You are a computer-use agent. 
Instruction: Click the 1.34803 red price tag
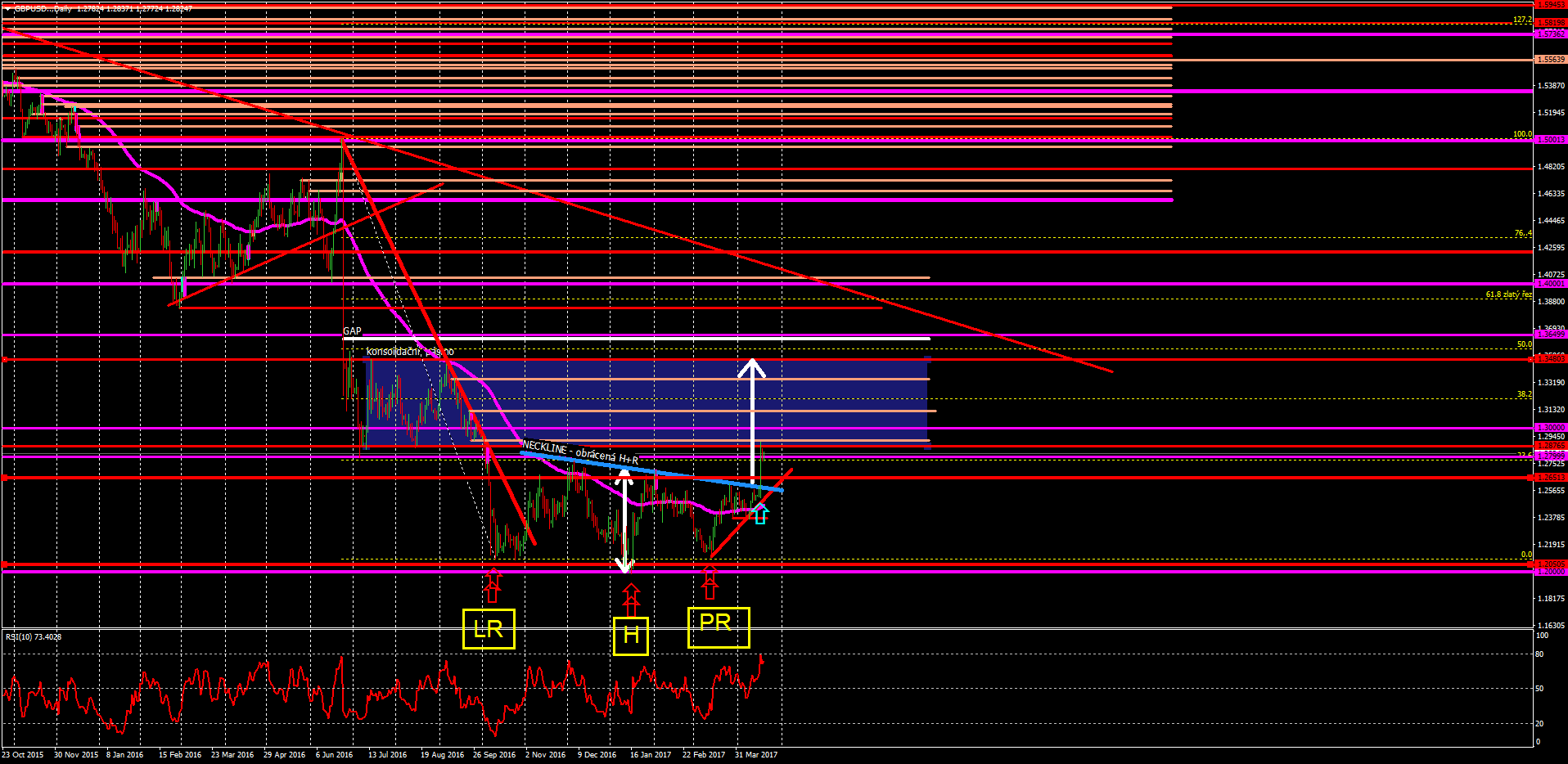[x=1551, y=359]
